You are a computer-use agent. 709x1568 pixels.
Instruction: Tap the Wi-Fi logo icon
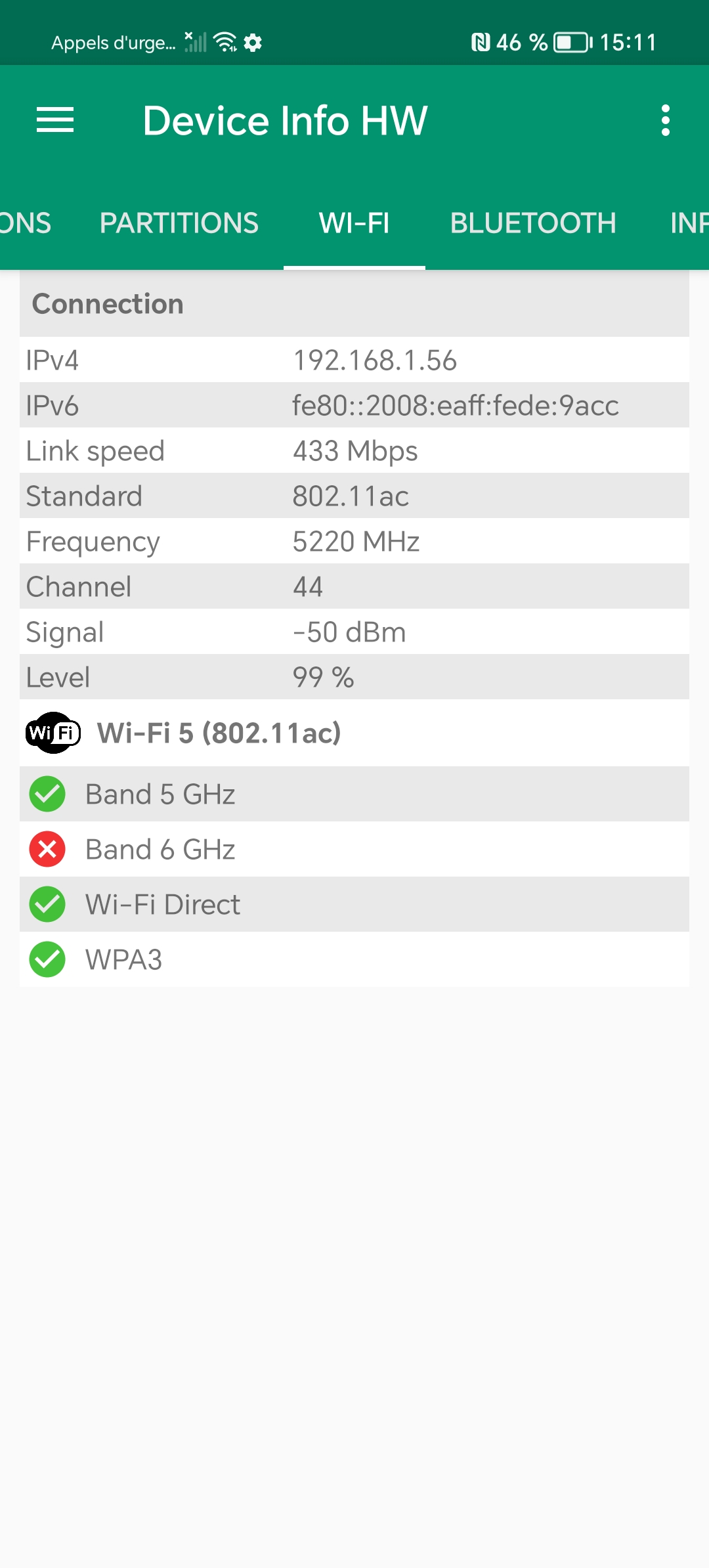tap(53, 733)
